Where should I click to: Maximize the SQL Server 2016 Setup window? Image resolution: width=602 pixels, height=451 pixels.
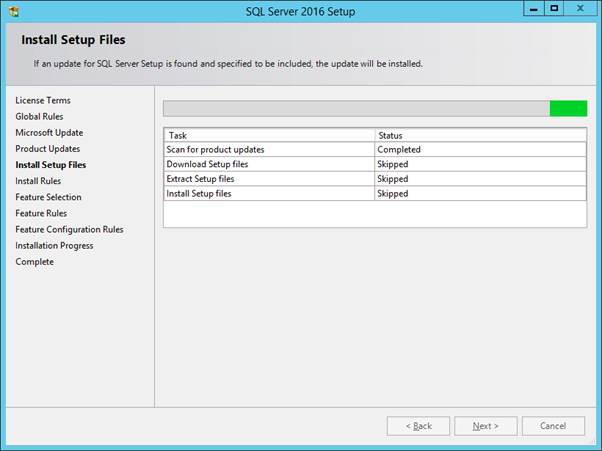pyautogui.click(x=554, y=9)
